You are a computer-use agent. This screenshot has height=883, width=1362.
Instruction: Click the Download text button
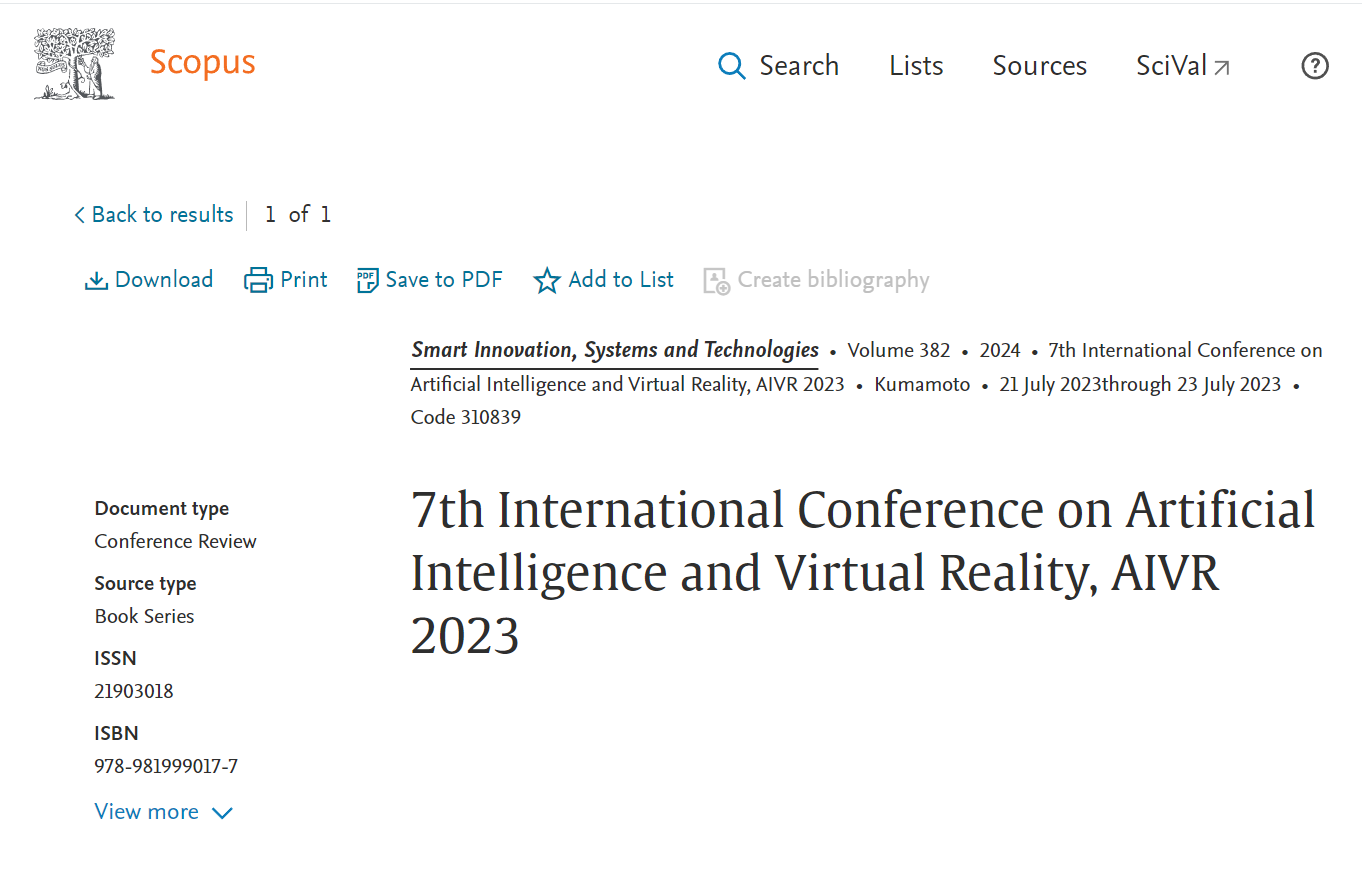click(x=164, y=280)
